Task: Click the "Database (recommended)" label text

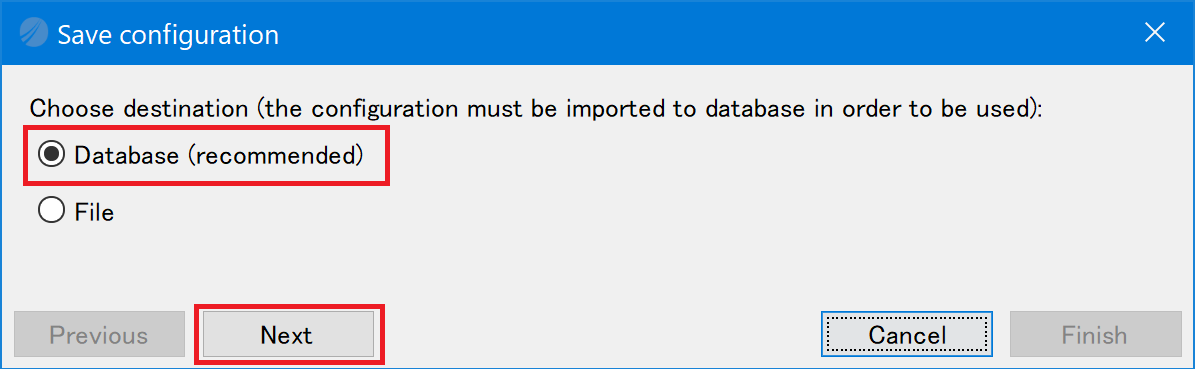Action: click(219, 156)
